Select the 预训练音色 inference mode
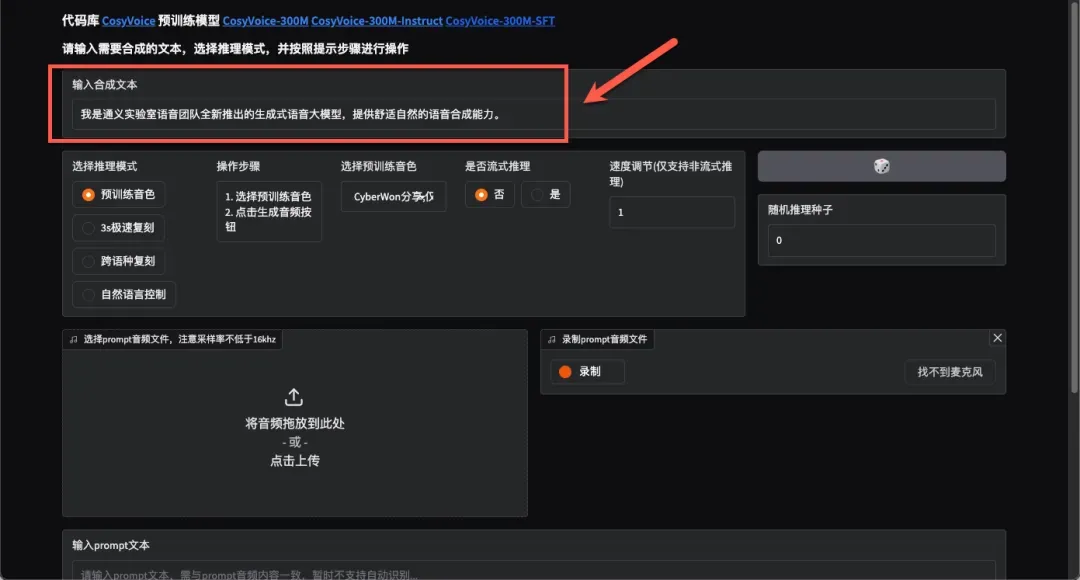1080x580 pixels. coord(89,195)
